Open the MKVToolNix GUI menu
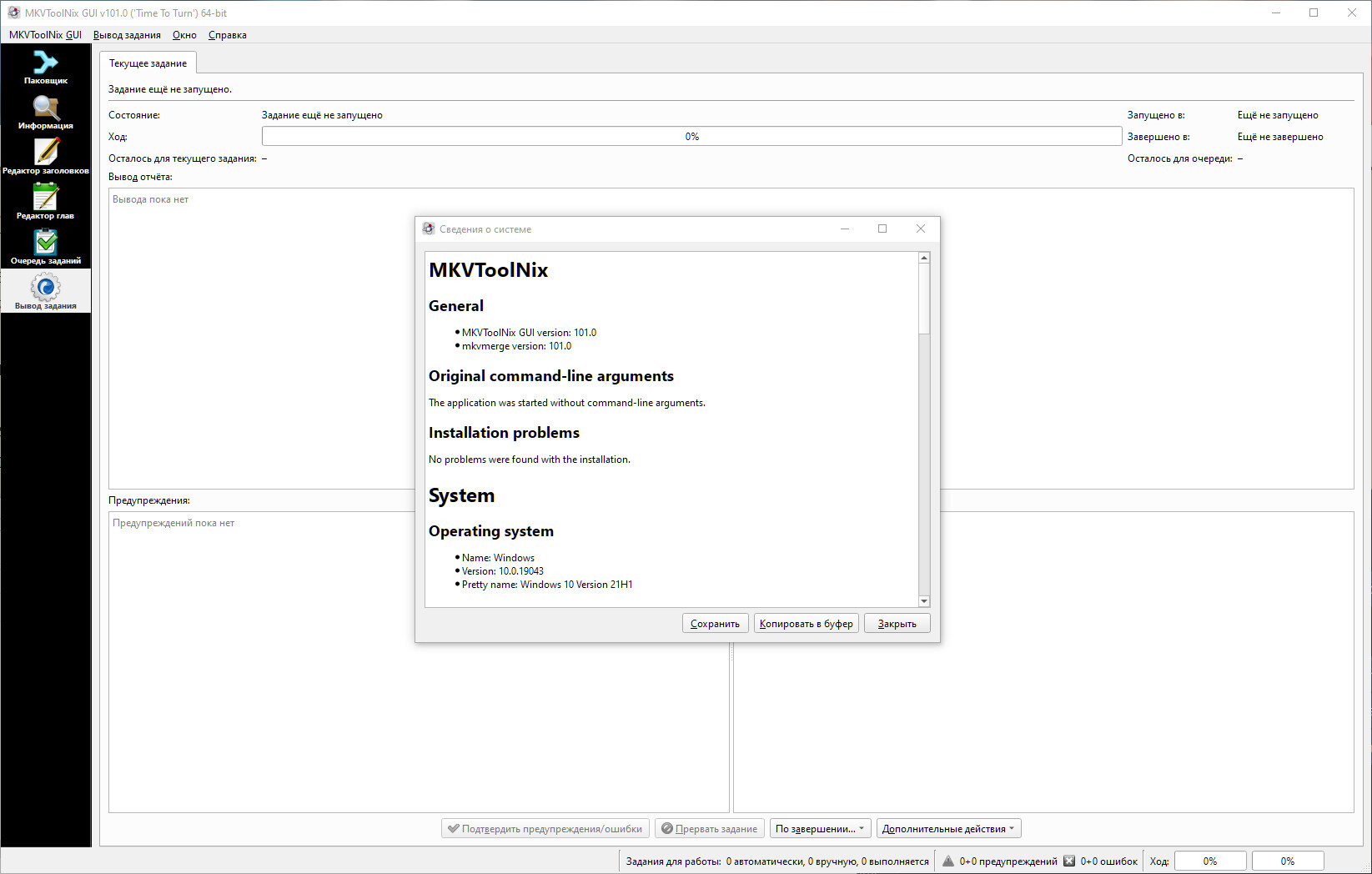 coord(45,35)
